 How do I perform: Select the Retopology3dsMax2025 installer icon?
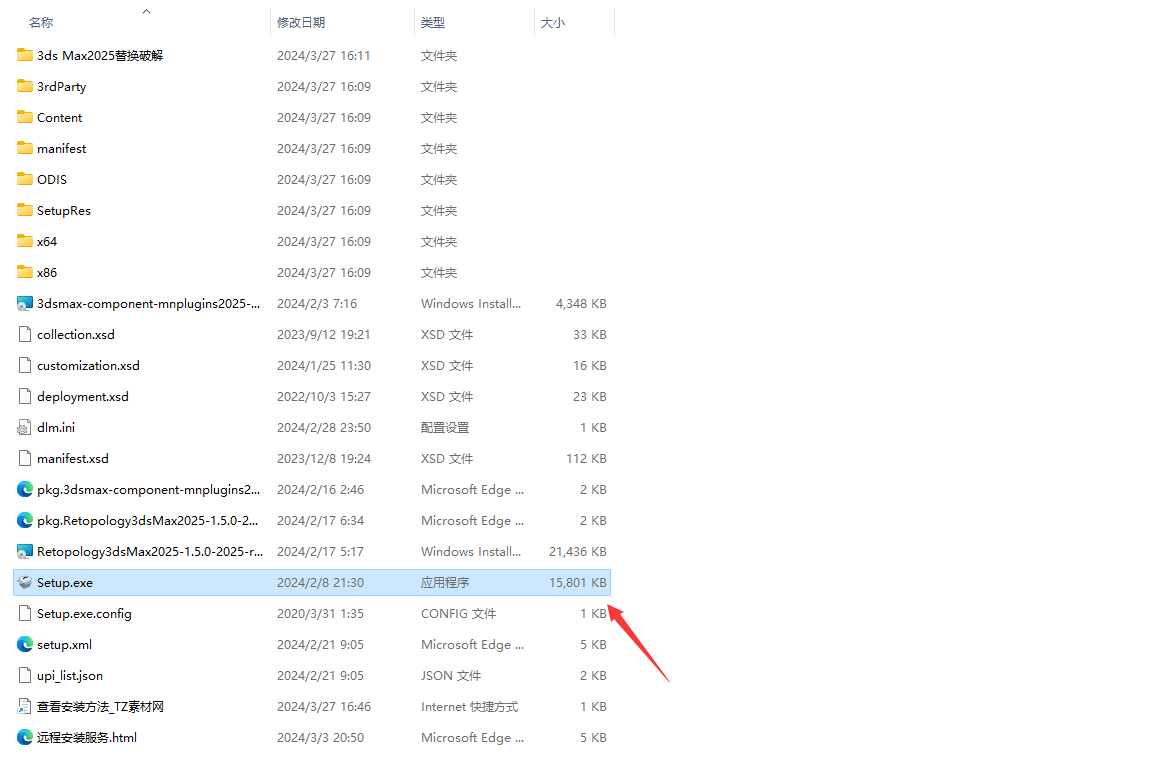pos(25,551)
